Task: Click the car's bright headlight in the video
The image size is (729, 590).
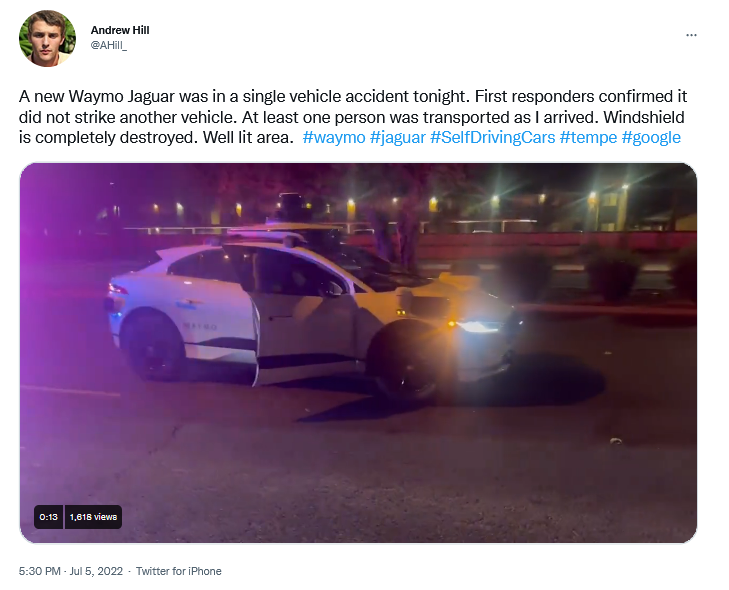Action: (x=479, y=327)
